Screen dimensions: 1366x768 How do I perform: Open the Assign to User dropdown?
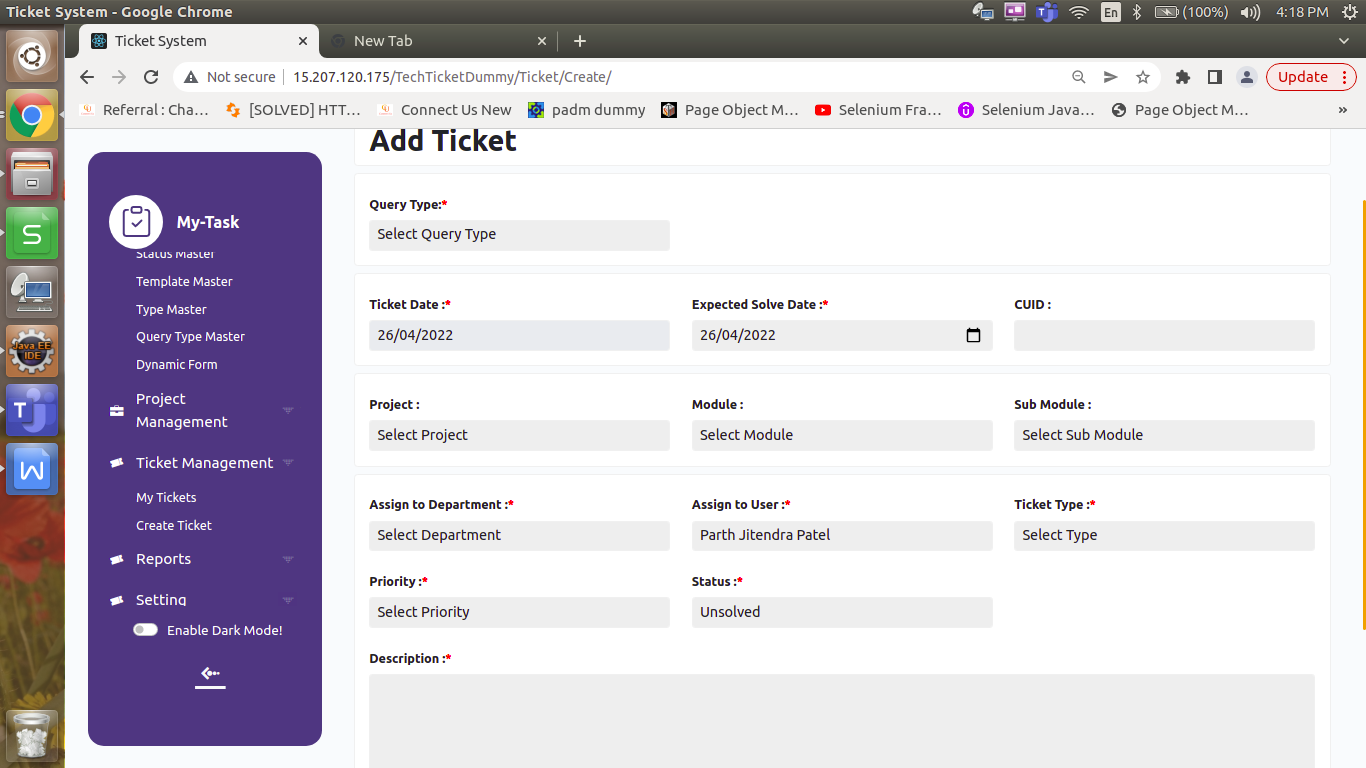[x=842, y=535]
